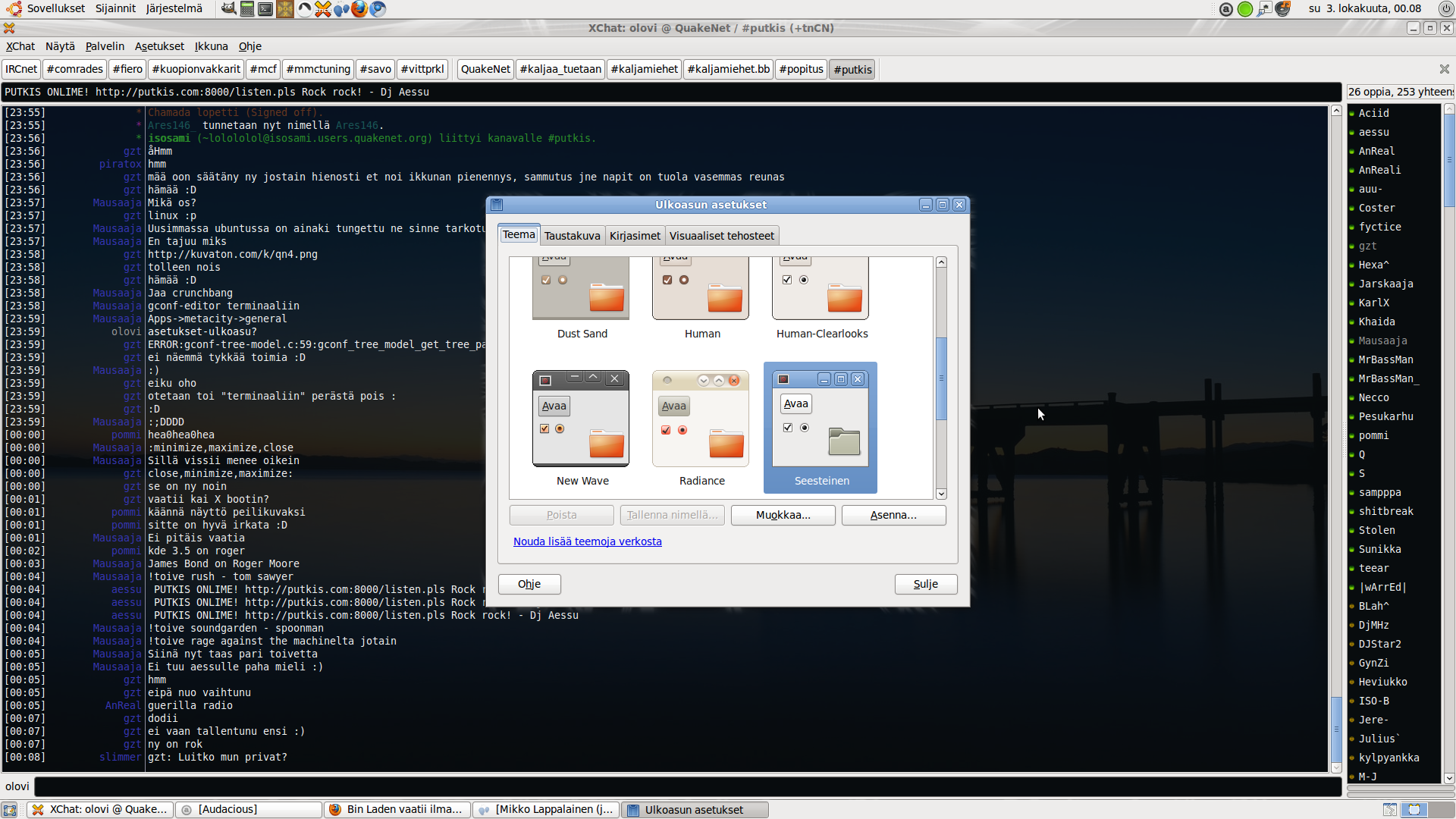Open the terminal launcher in panel
This screenshot has width=1456, height=819.
click(x=265, y=8)
